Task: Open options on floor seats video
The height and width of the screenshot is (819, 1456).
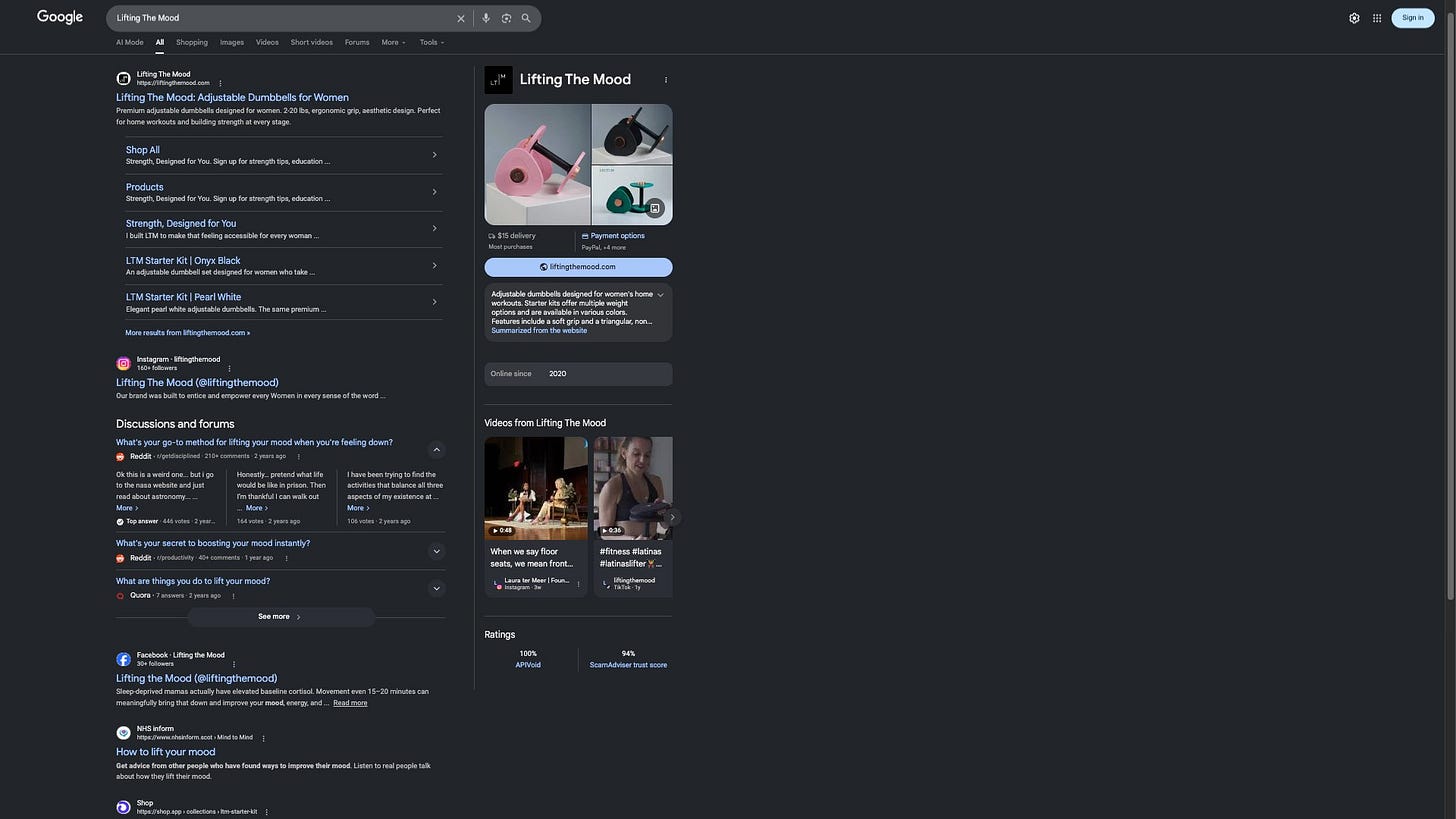Action: 578,584
